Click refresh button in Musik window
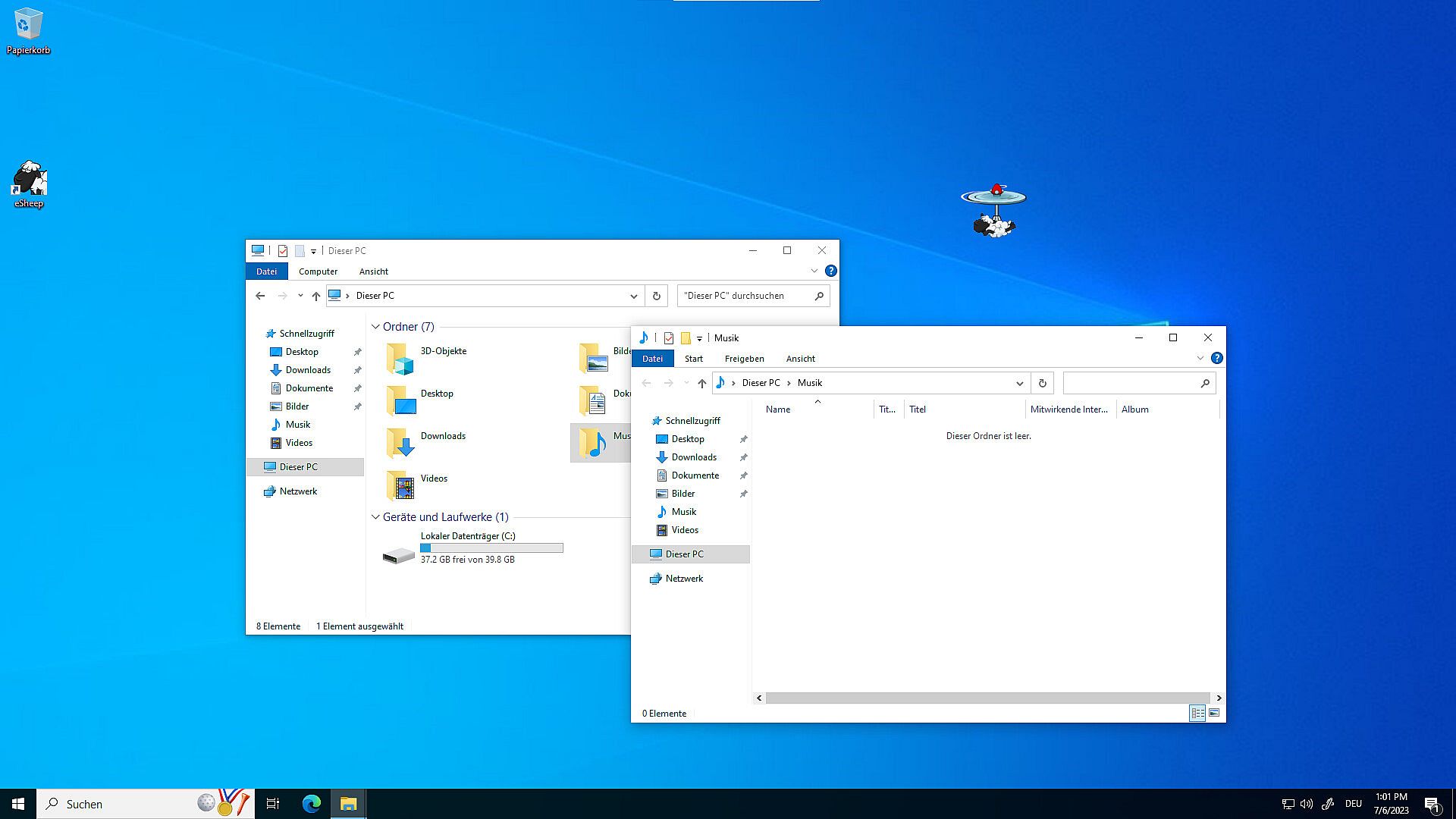 pos(1042,383)
